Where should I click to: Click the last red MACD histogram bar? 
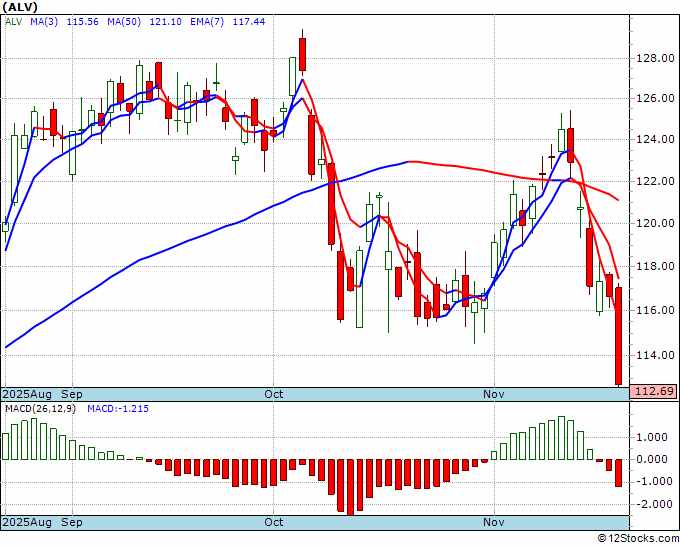pos(619,473)
